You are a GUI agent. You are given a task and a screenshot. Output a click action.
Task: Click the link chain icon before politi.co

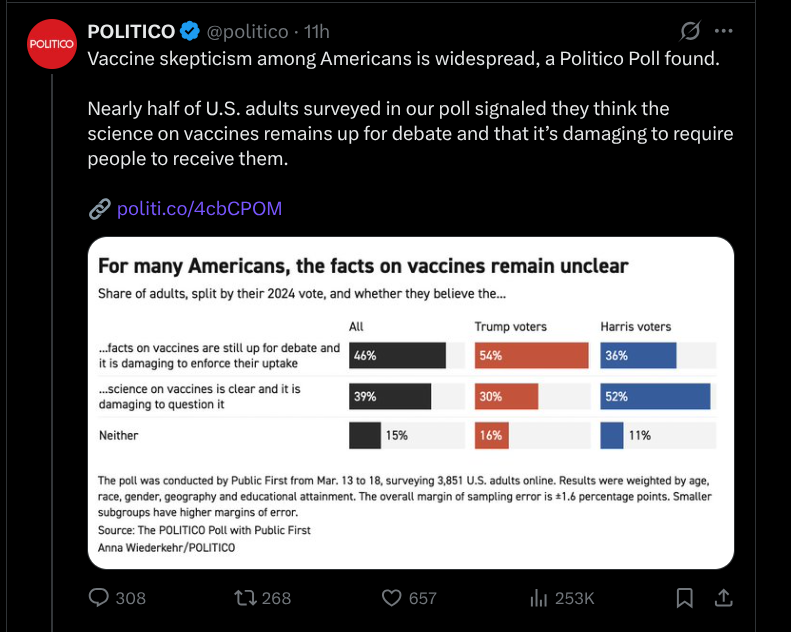[99, 209]
